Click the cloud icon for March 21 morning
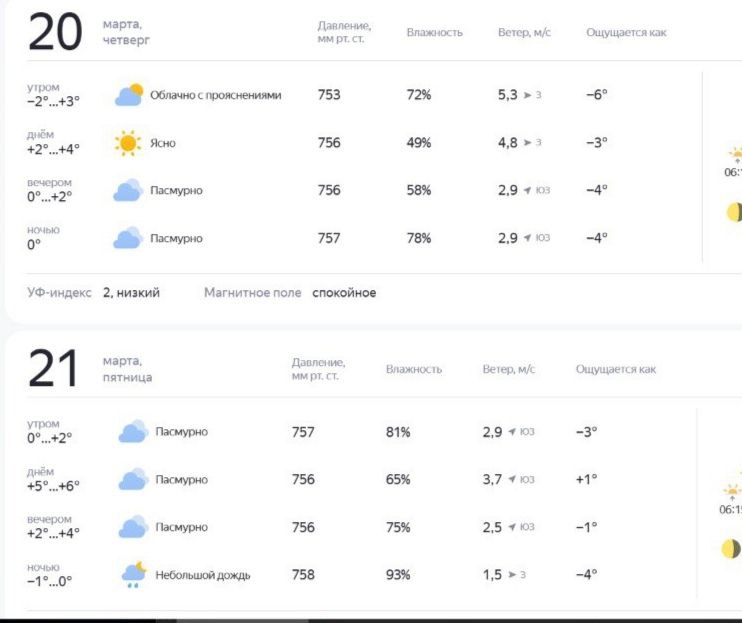 coord(133,432)
